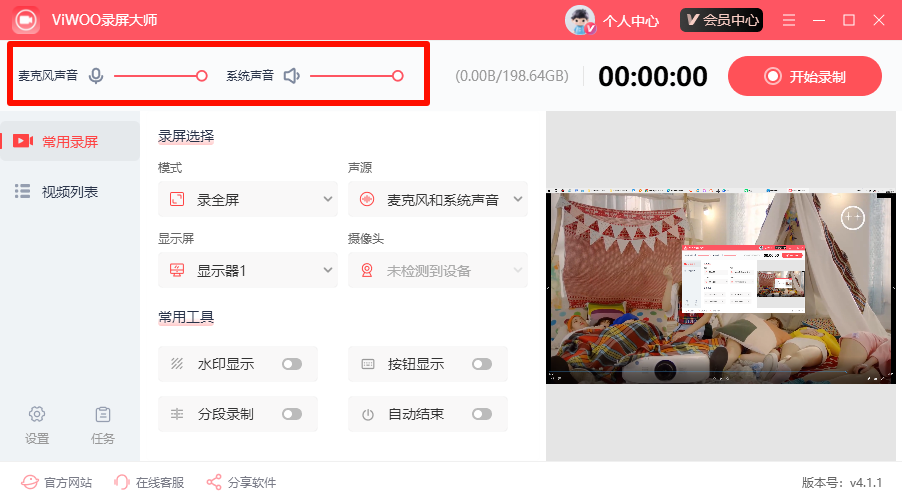Screen dimensions: 902x502
Task: Switch to 常用录屏 tab
Action: 70,141
